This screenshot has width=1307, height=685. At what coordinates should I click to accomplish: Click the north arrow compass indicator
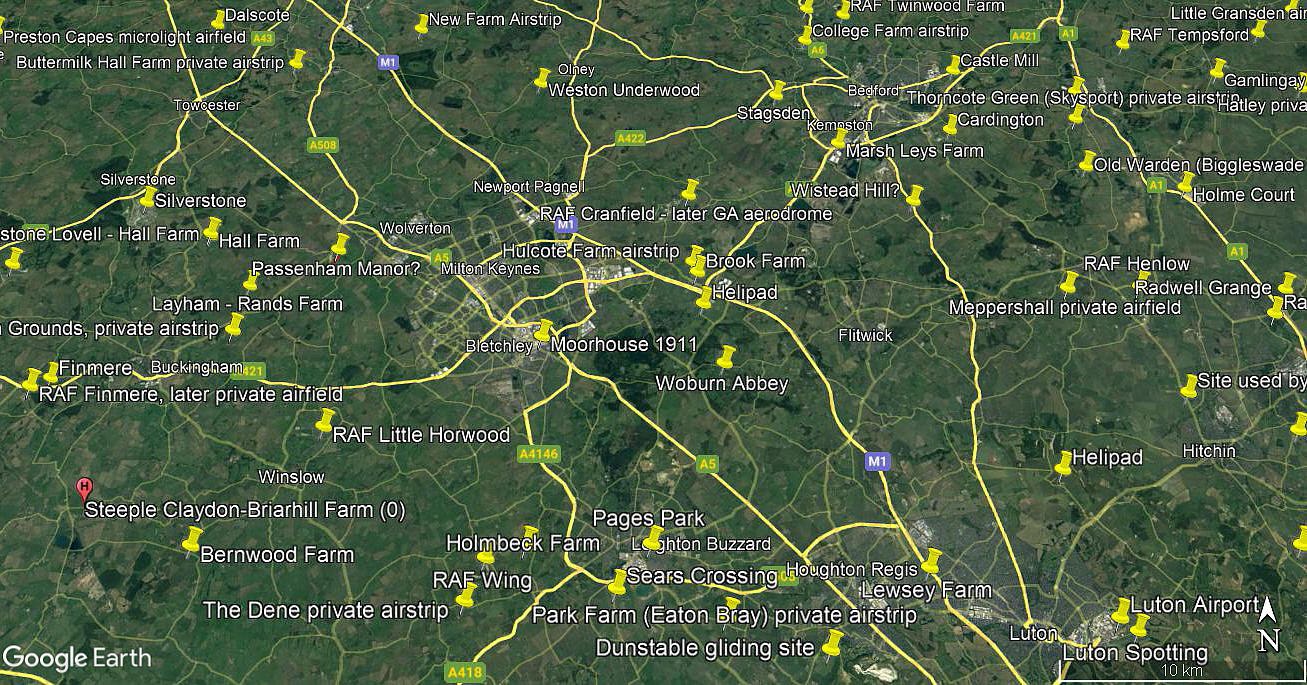1268,625
